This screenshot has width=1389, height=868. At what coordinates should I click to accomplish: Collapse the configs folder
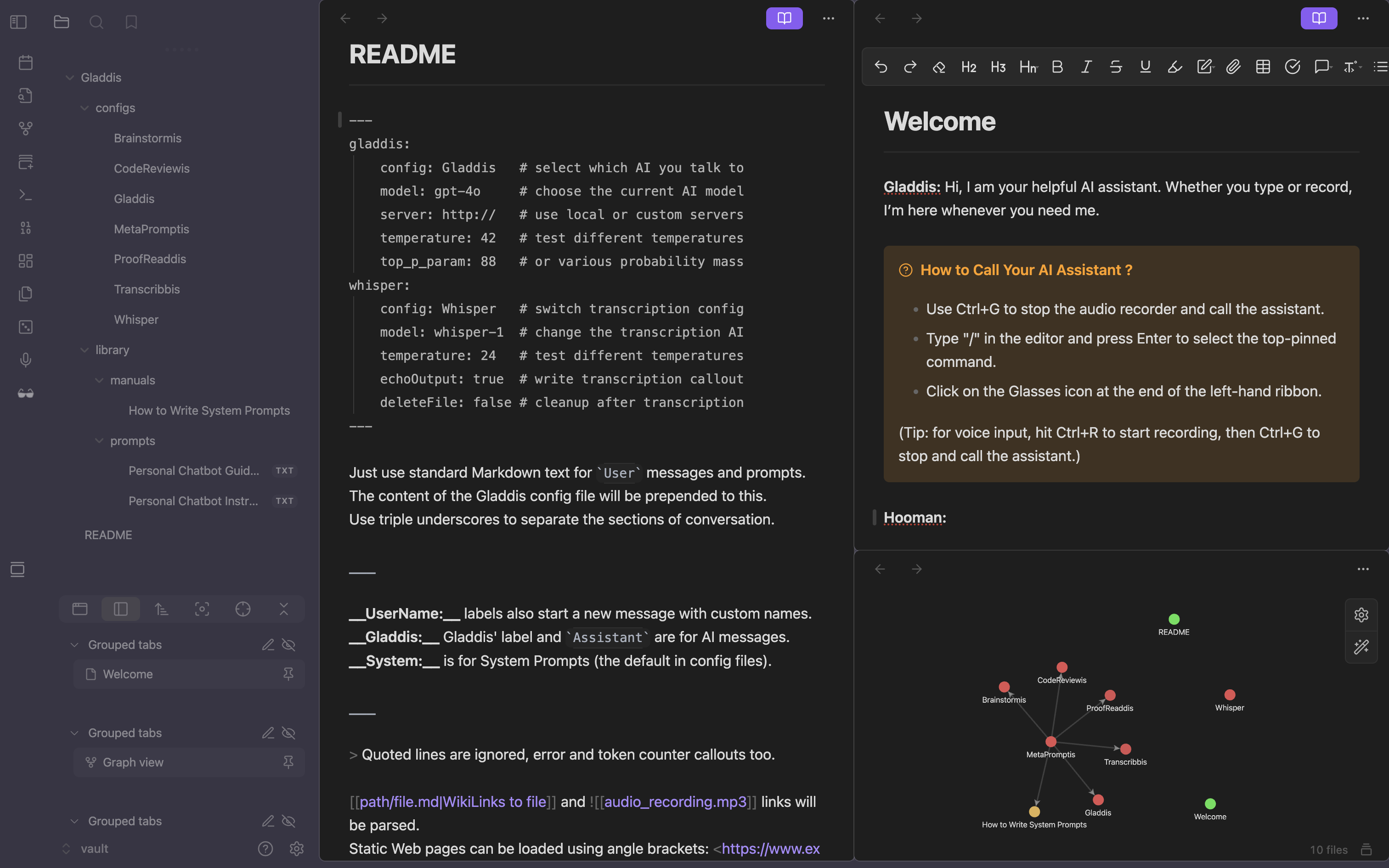(85, 108)
